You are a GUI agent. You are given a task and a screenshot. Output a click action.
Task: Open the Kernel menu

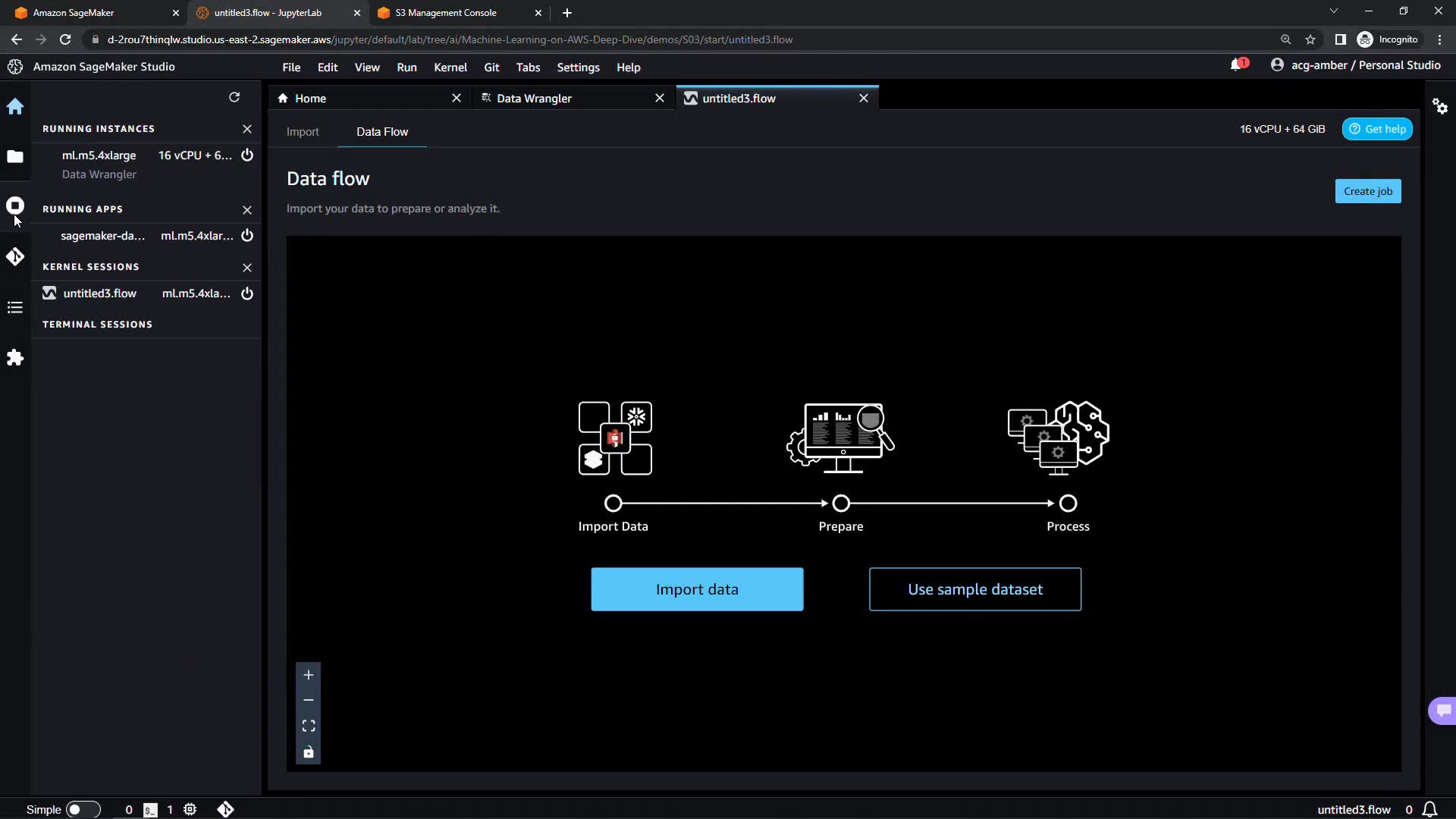click(450, 67)
